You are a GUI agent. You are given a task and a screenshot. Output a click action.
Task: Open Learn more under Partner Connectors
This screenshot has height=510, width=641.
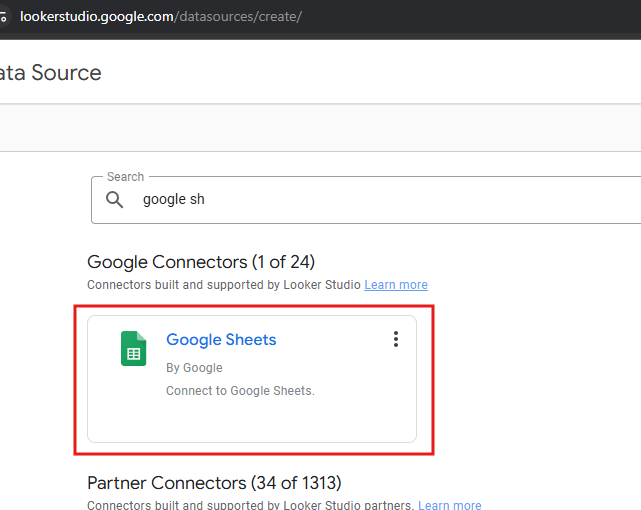pos(450,505)
